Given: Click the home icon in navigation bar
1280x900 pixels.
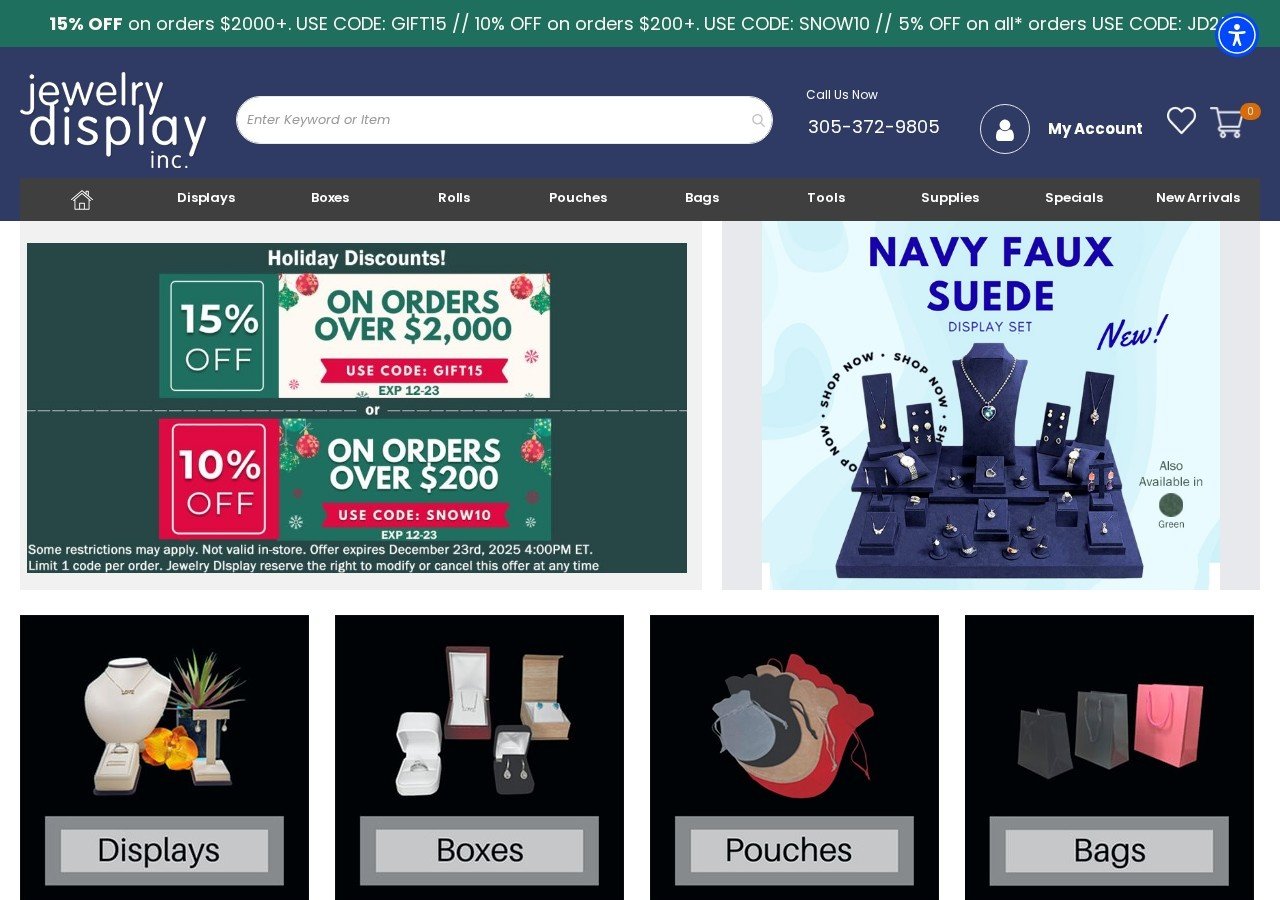Looking at the screenshot, I should (x=82, y=199).
